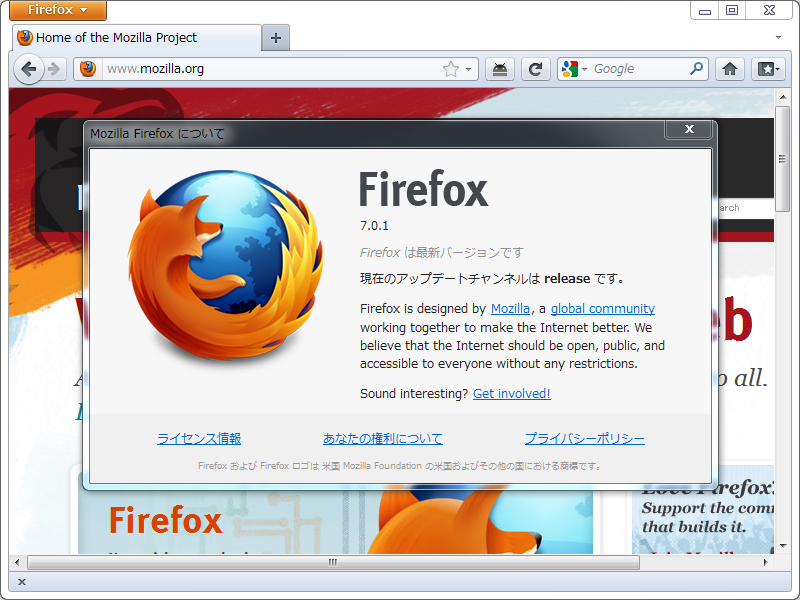Open the search engine dropdown arrow
800x600 pixels.
[582, 68]
